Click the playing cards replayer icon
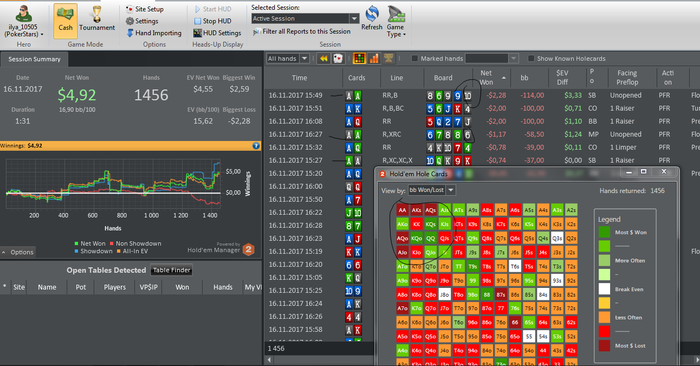 338,58
